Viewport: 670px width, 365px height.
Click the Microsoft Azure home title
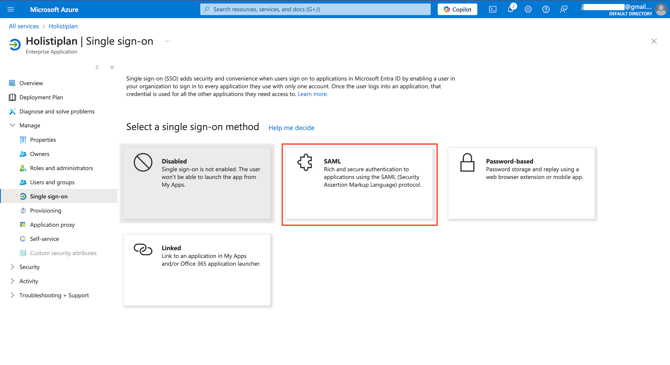tap(54, 9)
